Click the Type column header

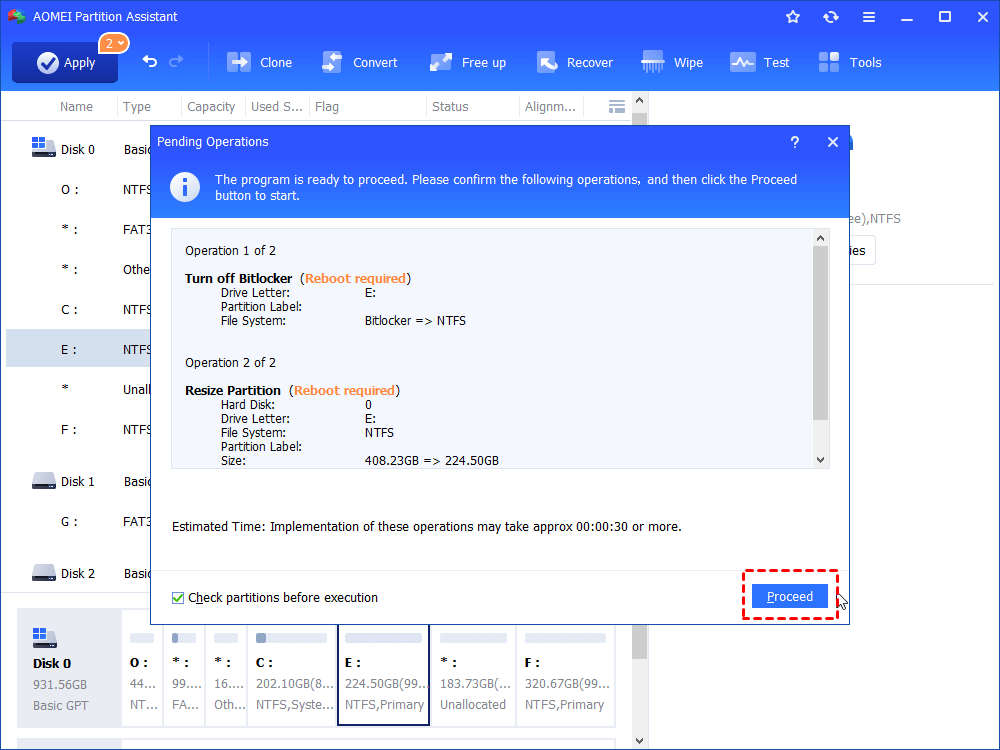pyautogui.click(x=136, y=107)
